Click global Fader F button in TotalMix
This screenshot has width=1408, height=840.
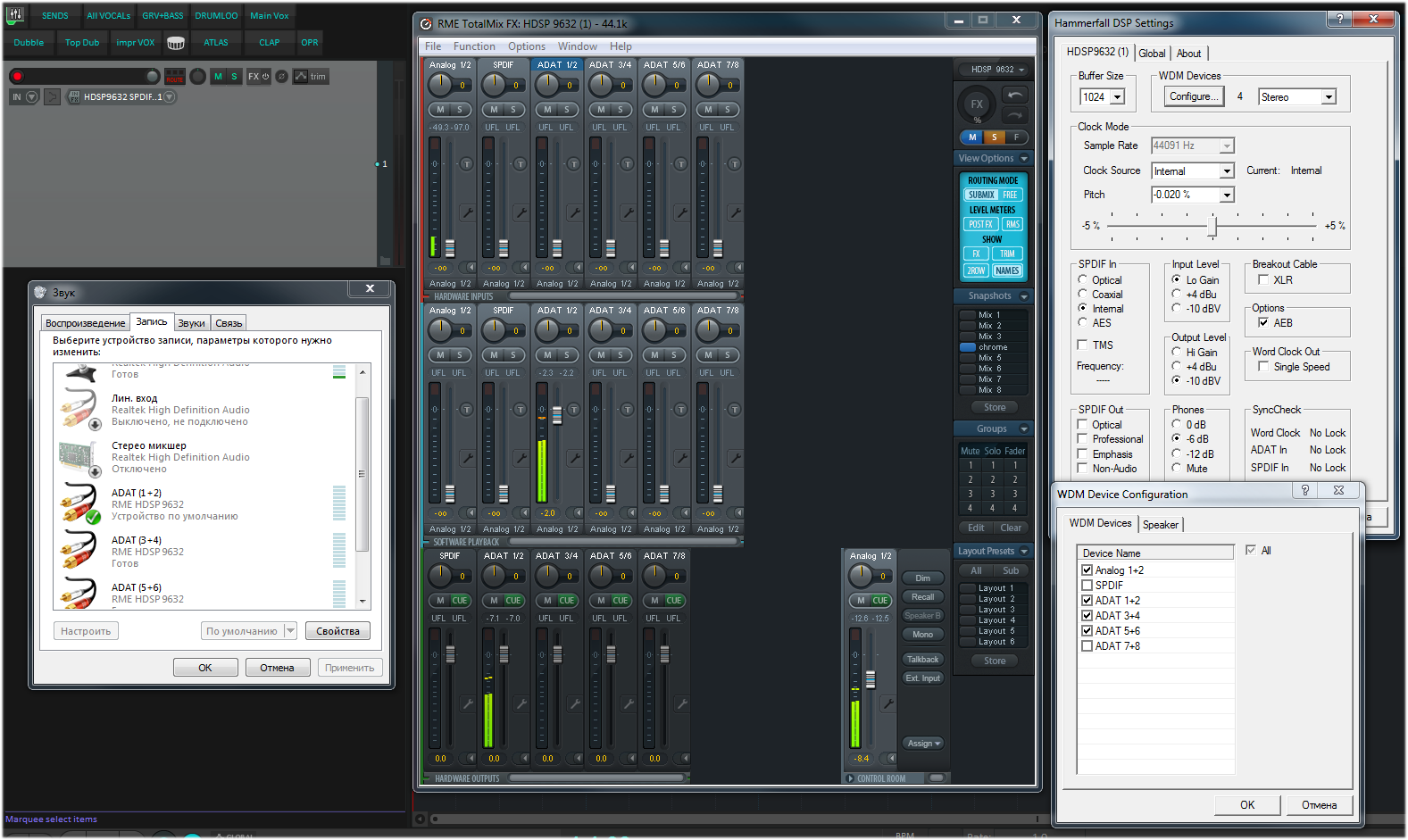click(1016, 137)
